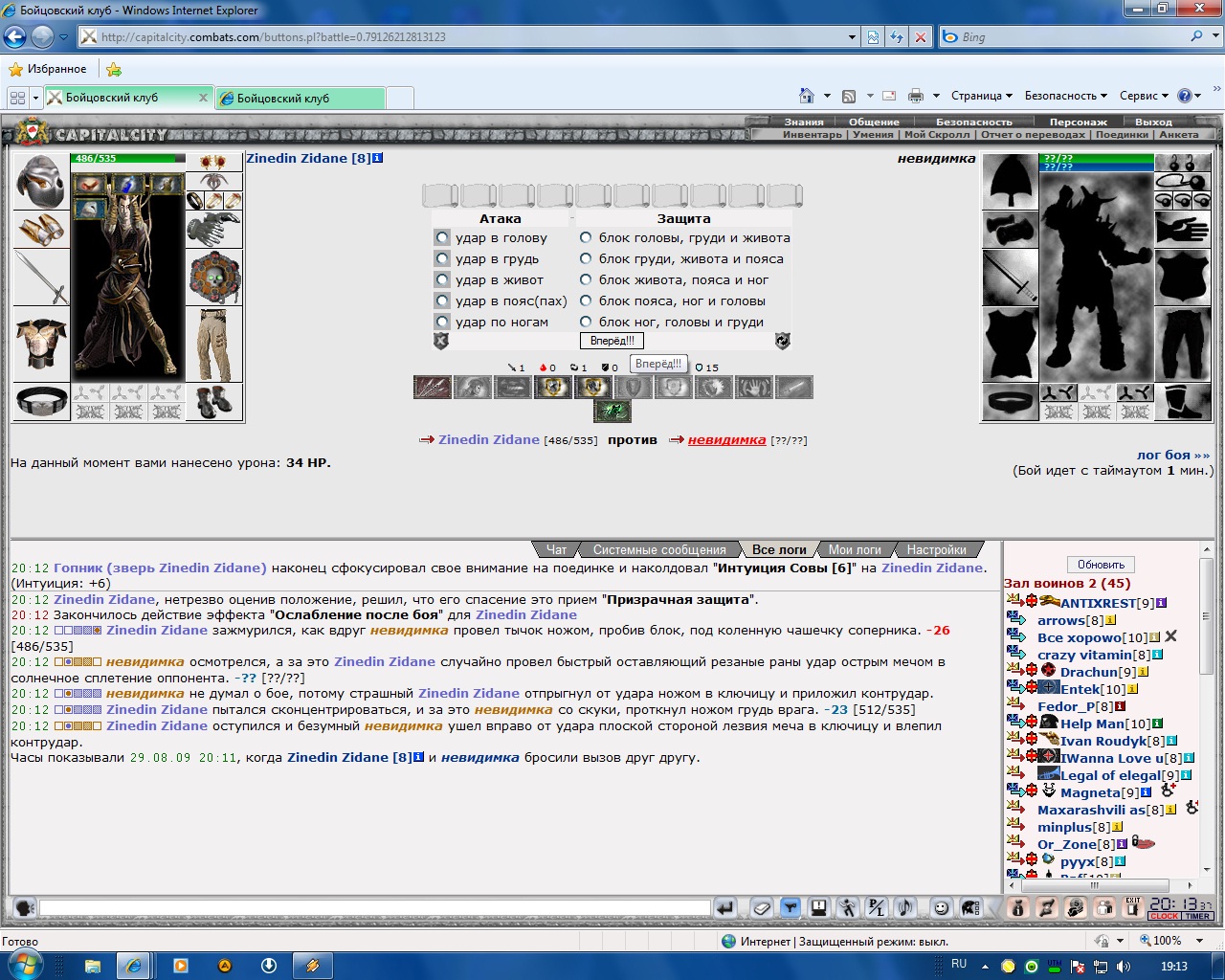Select the Zinedin Zidane helmet slot
Viewport: 1225px width, 980px height.
point(41,181)
